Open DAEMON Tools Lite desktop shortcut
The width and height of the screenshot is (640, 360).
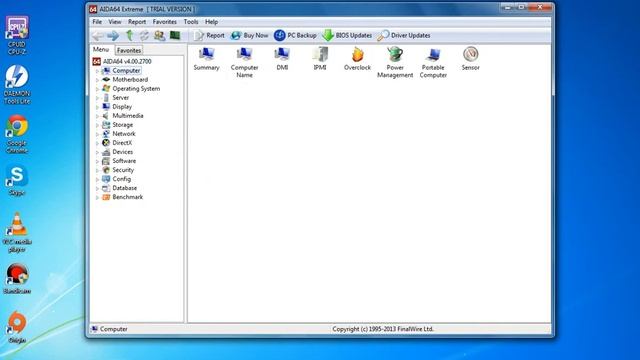(x=17, y=84)
